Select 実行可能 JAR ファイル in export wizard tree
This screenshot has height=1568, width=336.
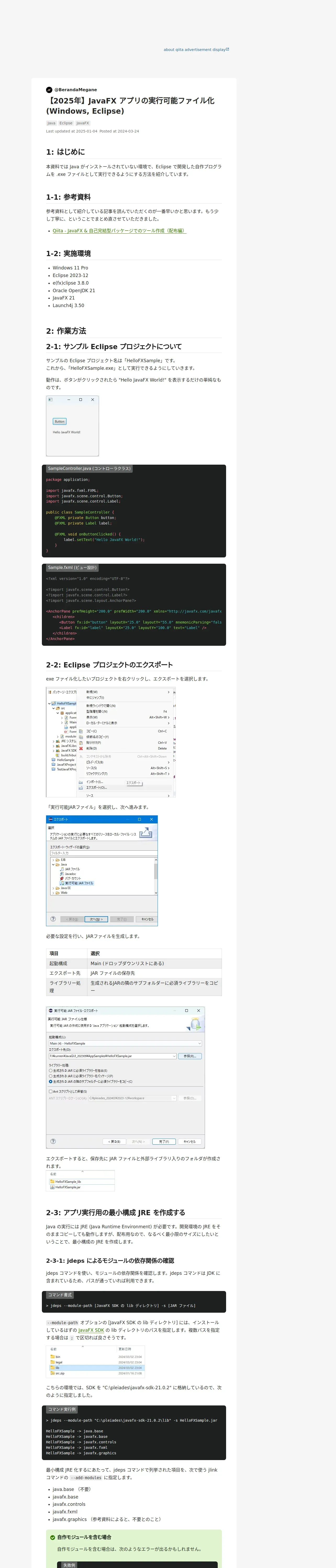(79, 883)
